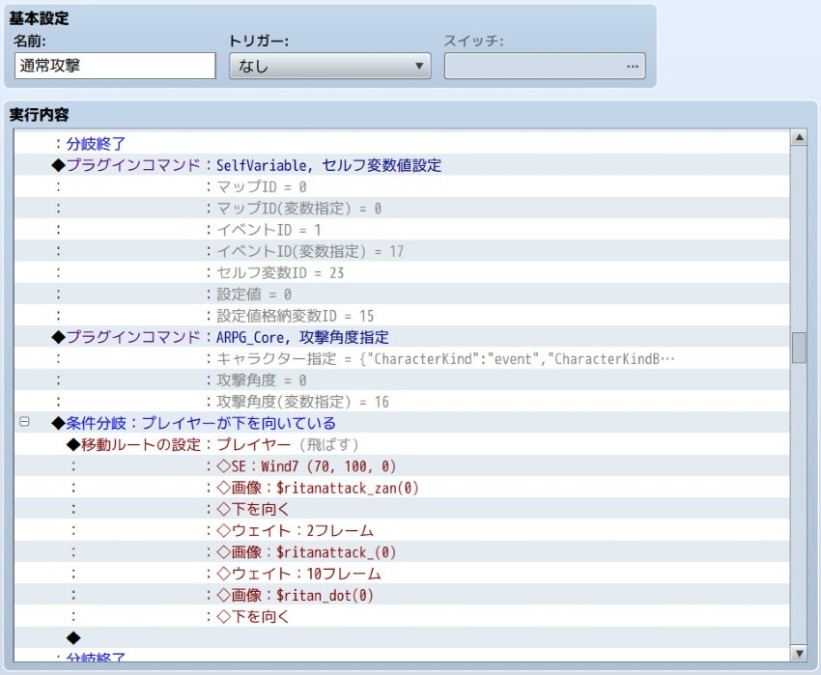821x675 pixels.
Task: Click the キャラクター指定 parameter line
Action: pos(440,358)
